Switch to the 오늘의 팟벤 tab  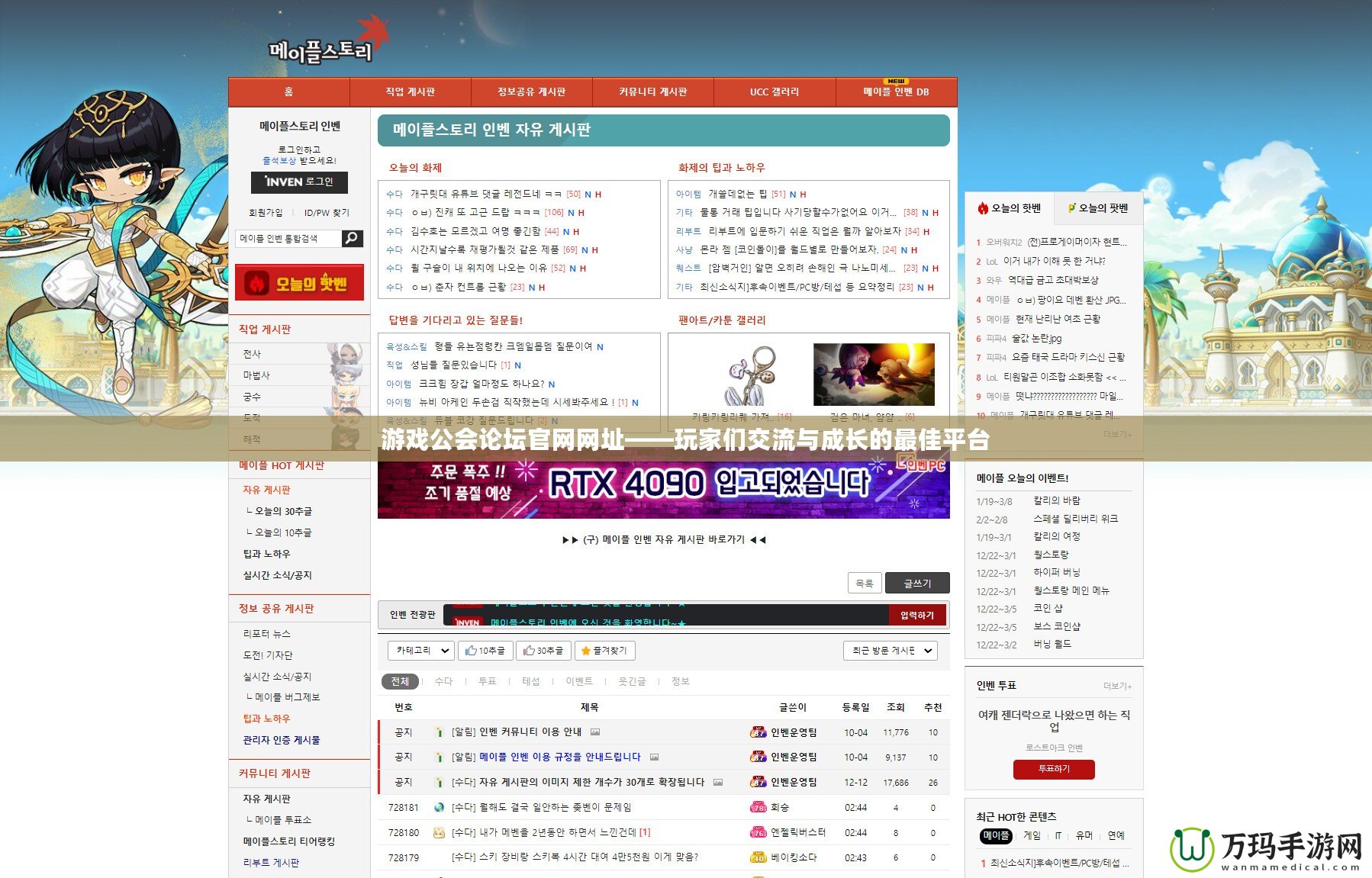pos(1098,208)
